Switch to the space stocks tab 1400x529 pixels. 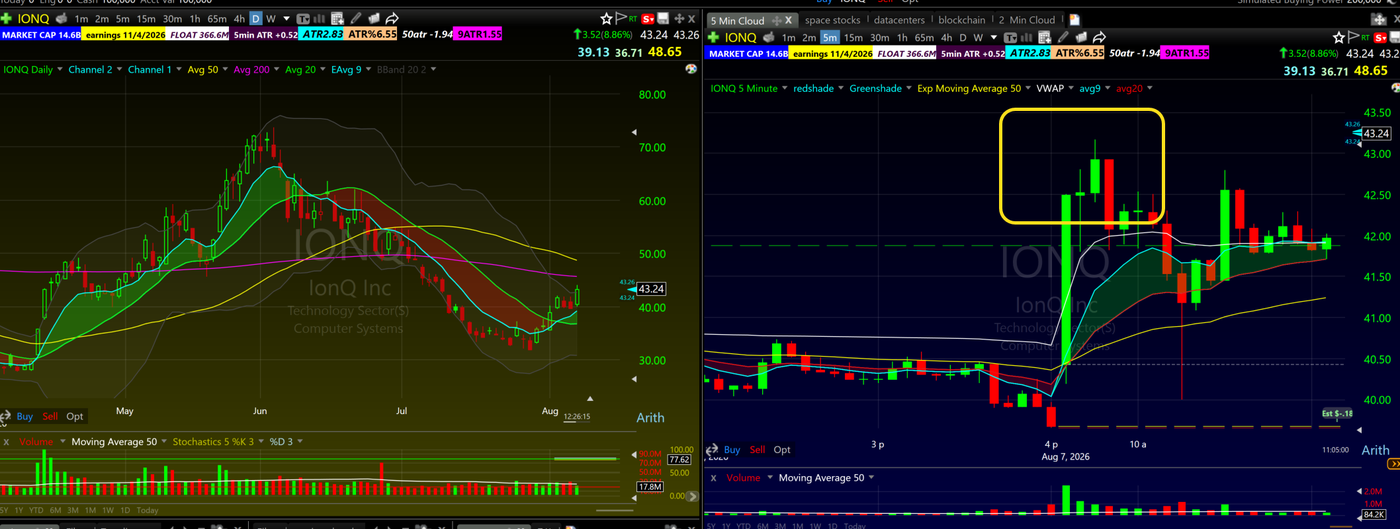pyautogui.click(x=832, y=20)
